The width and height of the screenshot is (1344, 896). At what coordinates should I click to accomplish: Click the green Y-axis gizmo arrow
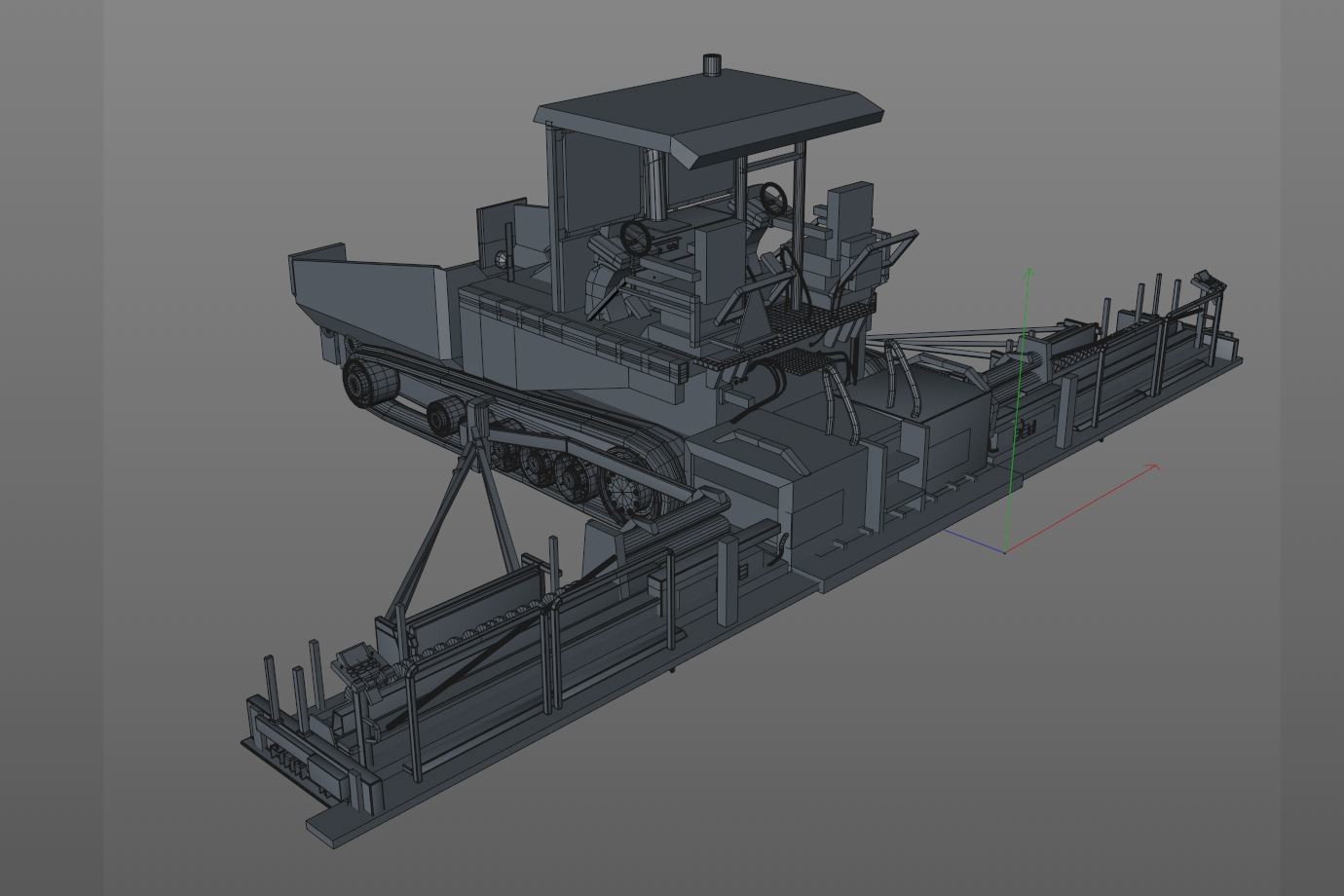pos(1019,409)
